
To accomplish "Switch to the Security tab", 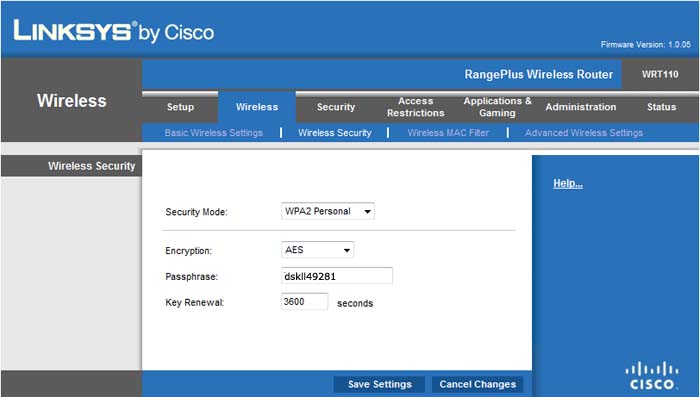I will tap(336, 107).
